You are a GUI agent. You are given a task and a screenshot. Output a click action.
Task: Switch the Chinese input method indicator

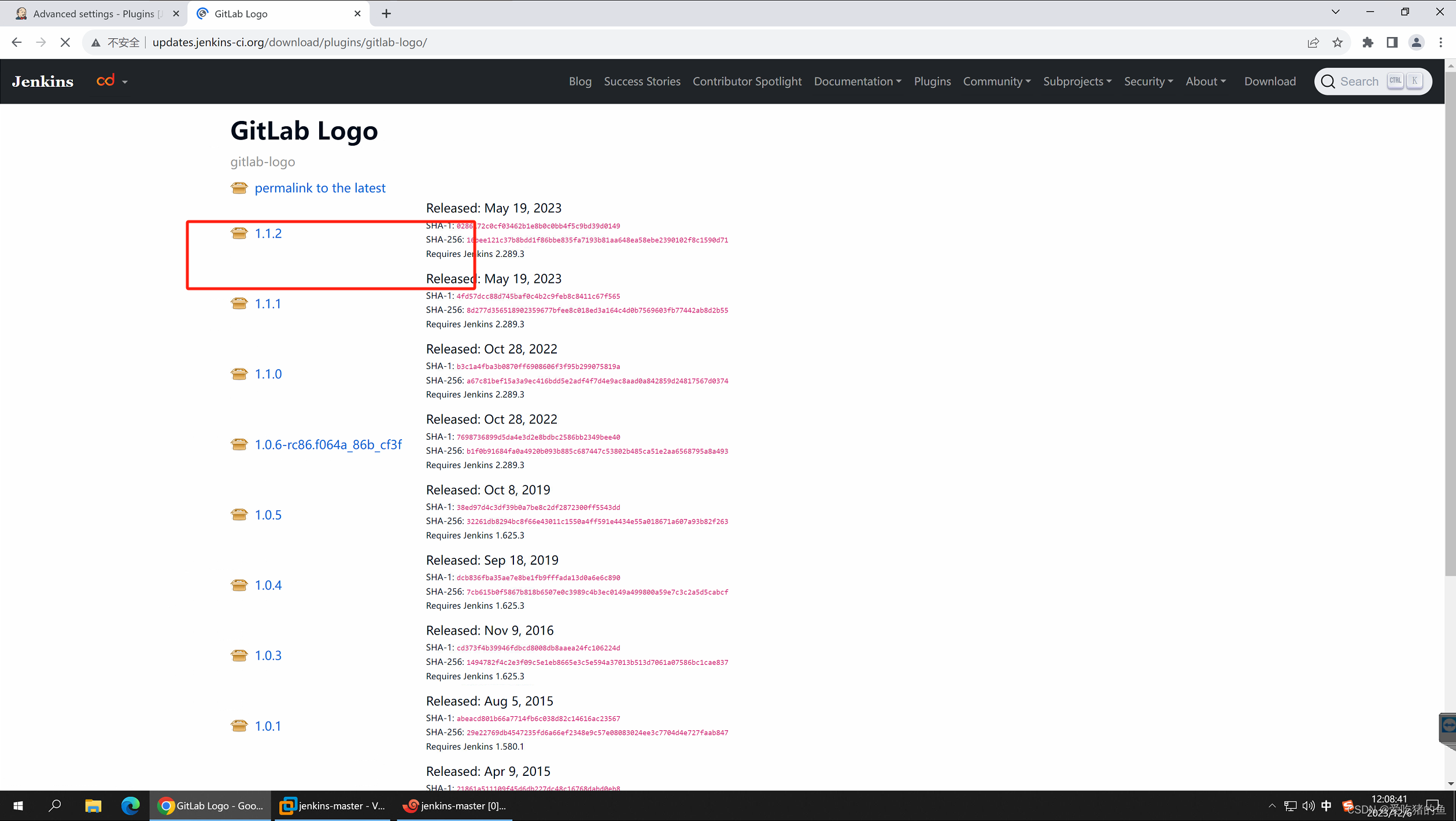tap(1326, 805)
